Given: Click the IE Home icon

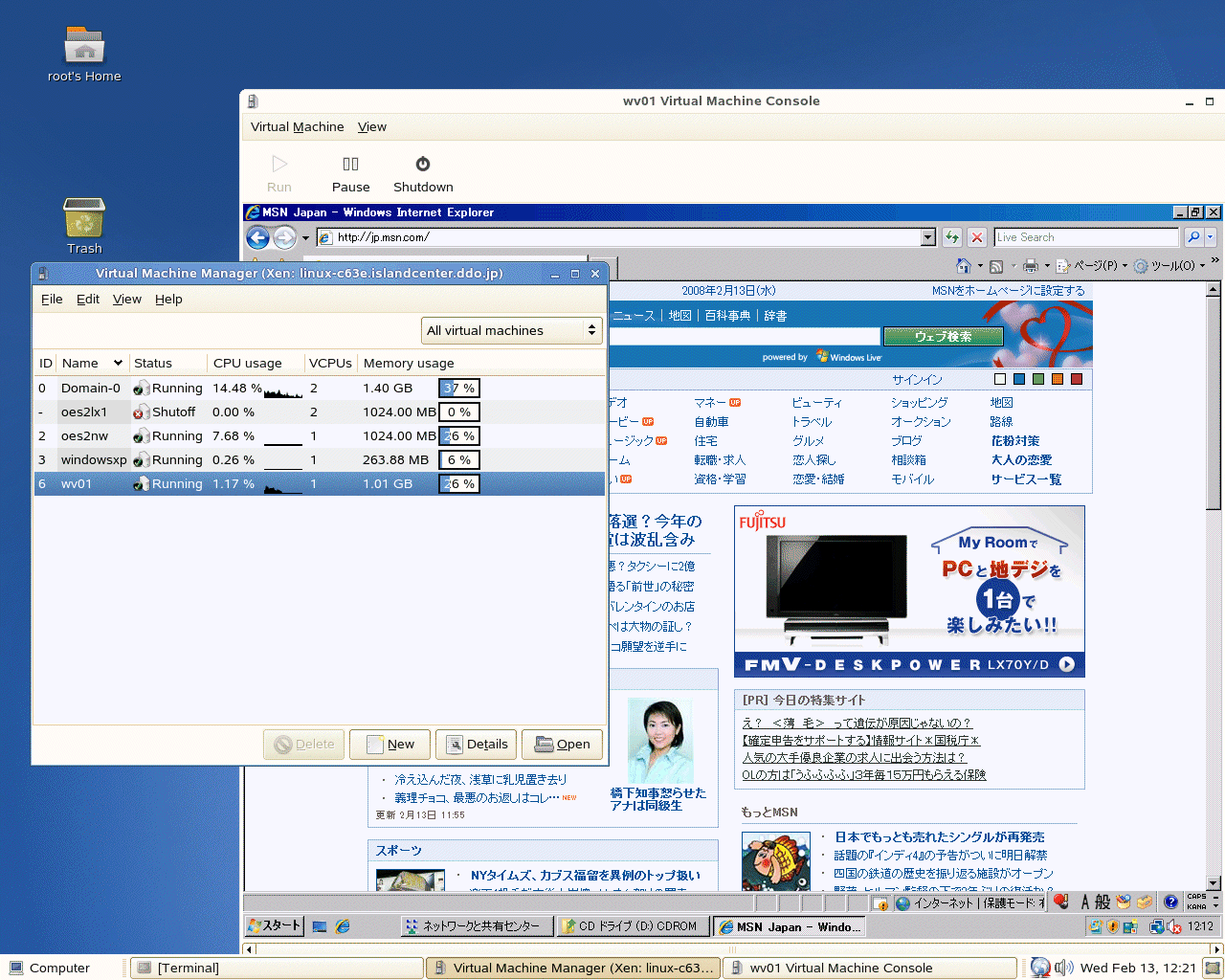Looking at the screenshot, I should 964,265.
